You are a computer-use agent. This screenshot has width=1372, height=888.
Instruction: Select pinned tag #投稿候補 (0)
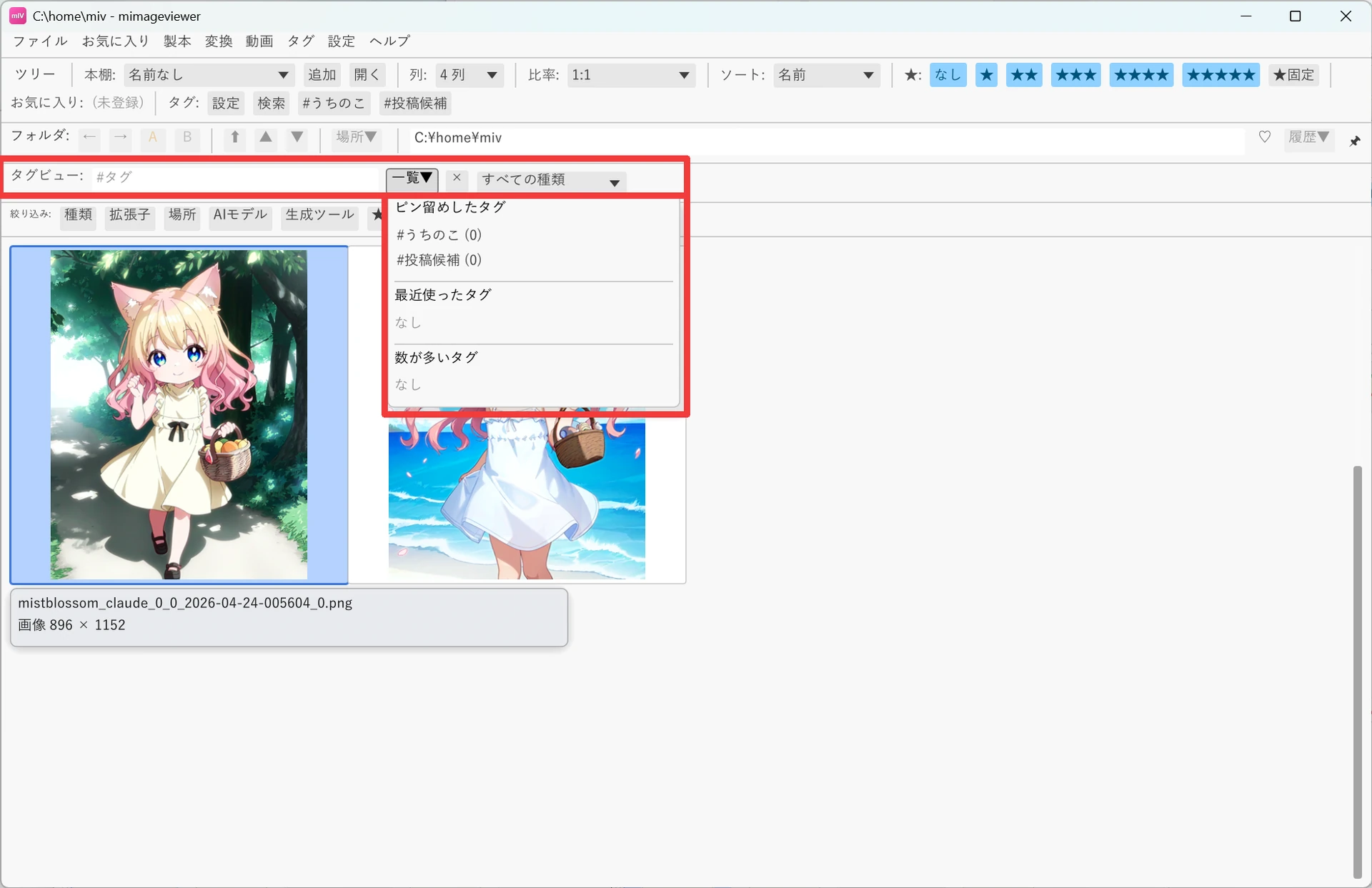pos(439,260)
